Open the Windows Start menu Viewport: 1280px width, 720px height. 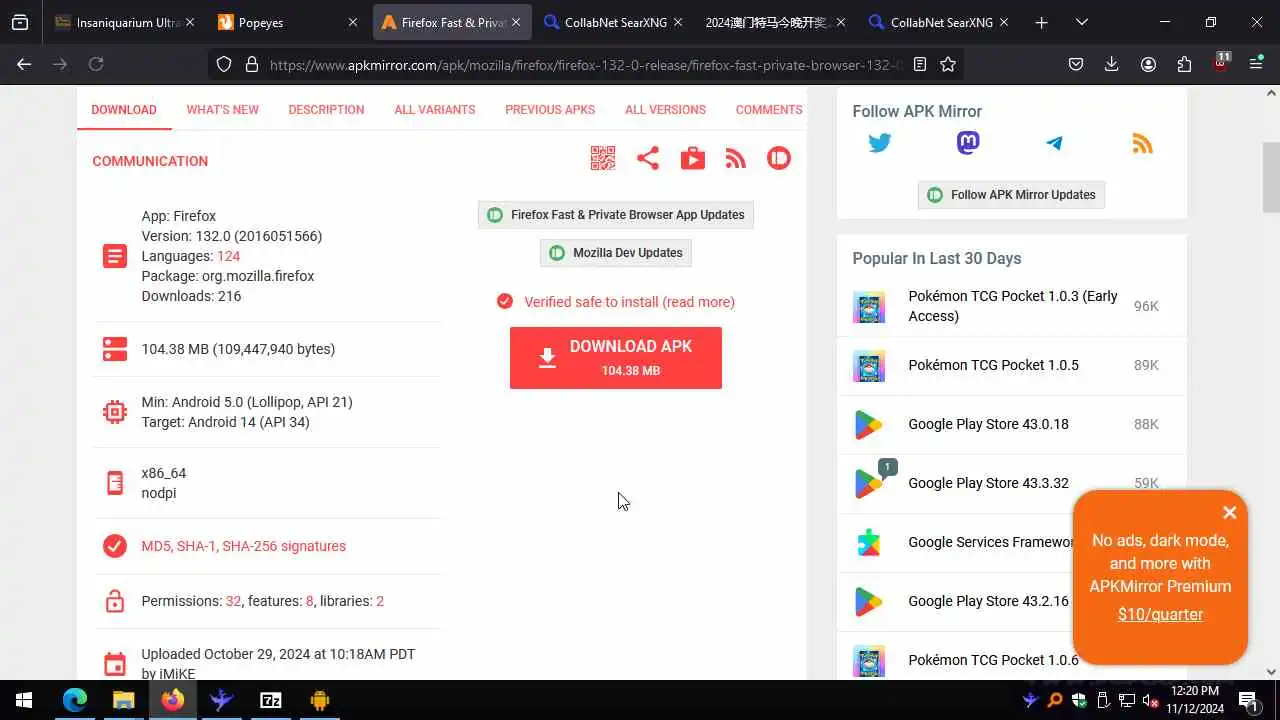point(24,700)
